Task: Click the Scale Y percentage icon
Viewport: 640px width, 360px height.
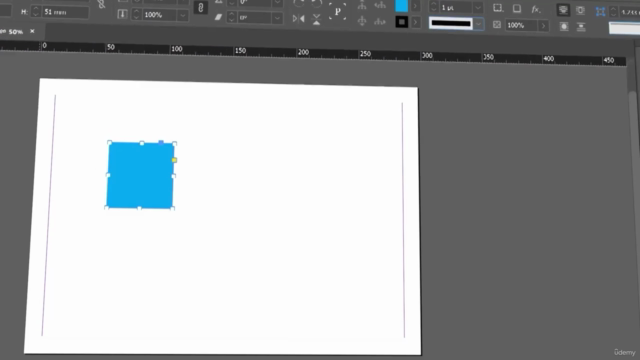Action: point(122,14)
